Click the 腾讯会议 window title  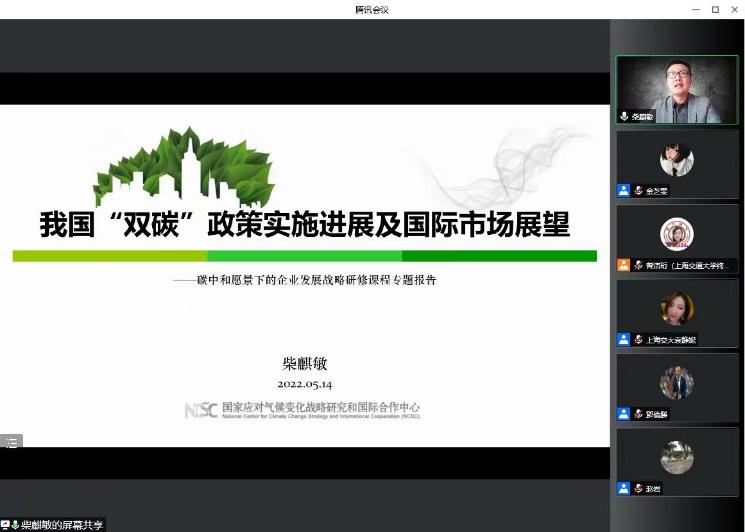[372, 9]
